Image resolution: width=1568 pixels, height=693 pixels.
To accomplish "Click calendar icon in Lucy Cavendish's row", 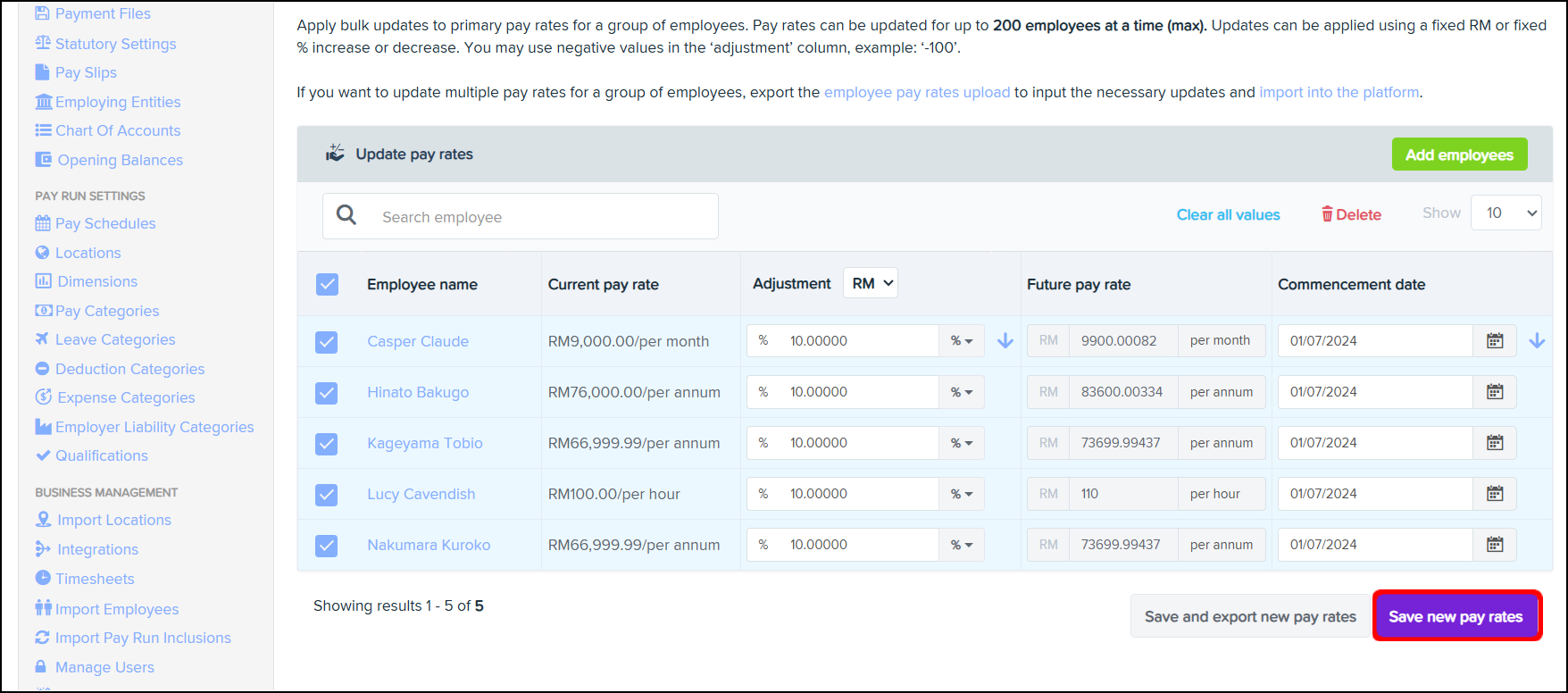I will (1494, 494).
